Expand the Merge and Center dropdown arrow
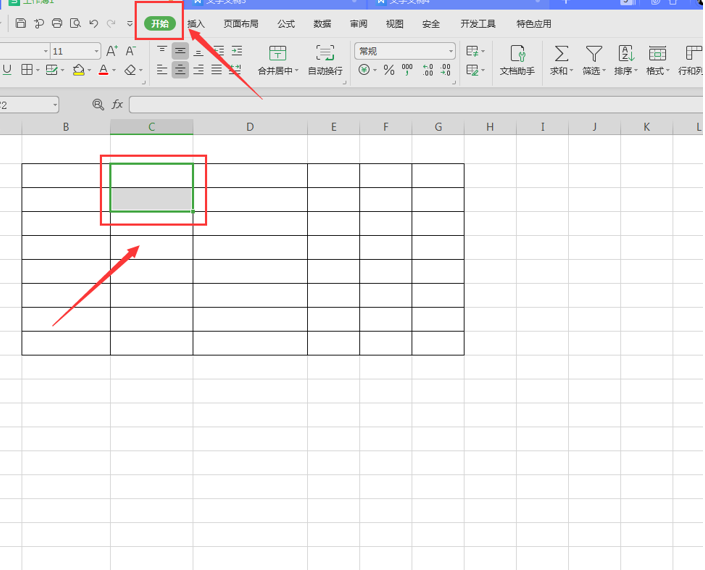This screenshot has width=705, height=570. [x=297, y=71]
